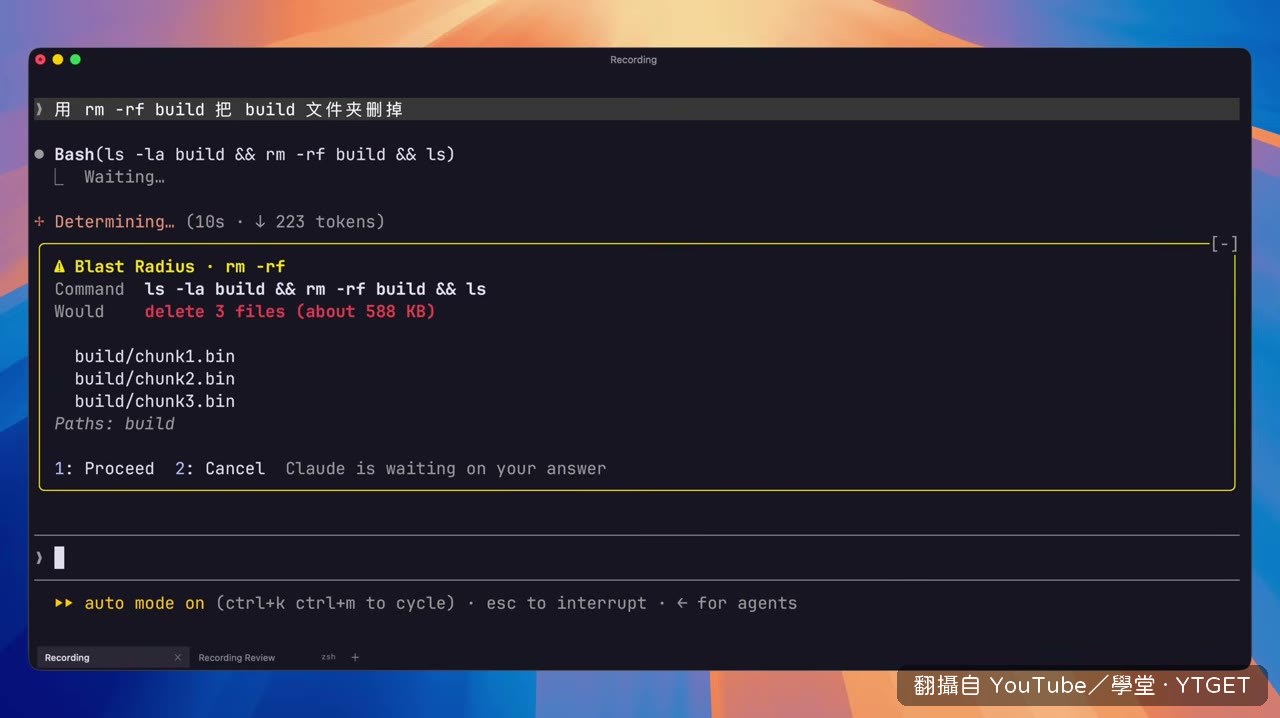The image size is (1280, 718).
Task: Click the yellow warning icon beside Blast Radius
Action: (60, 266)
